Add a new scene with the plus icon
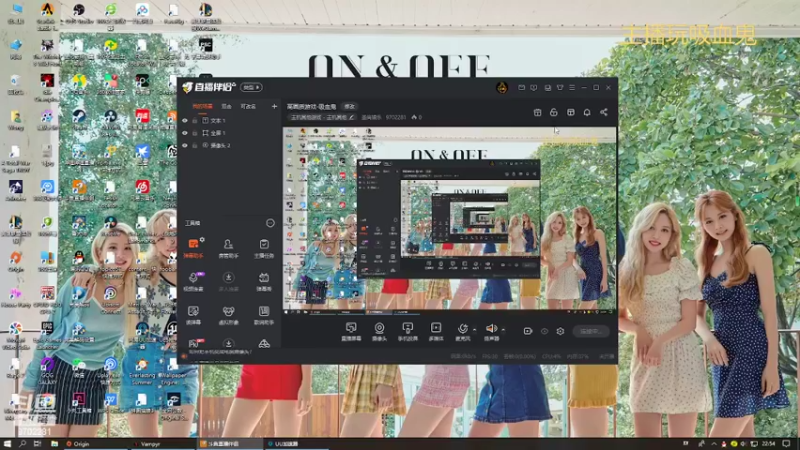The image size is (800, 450). (274, 106)
